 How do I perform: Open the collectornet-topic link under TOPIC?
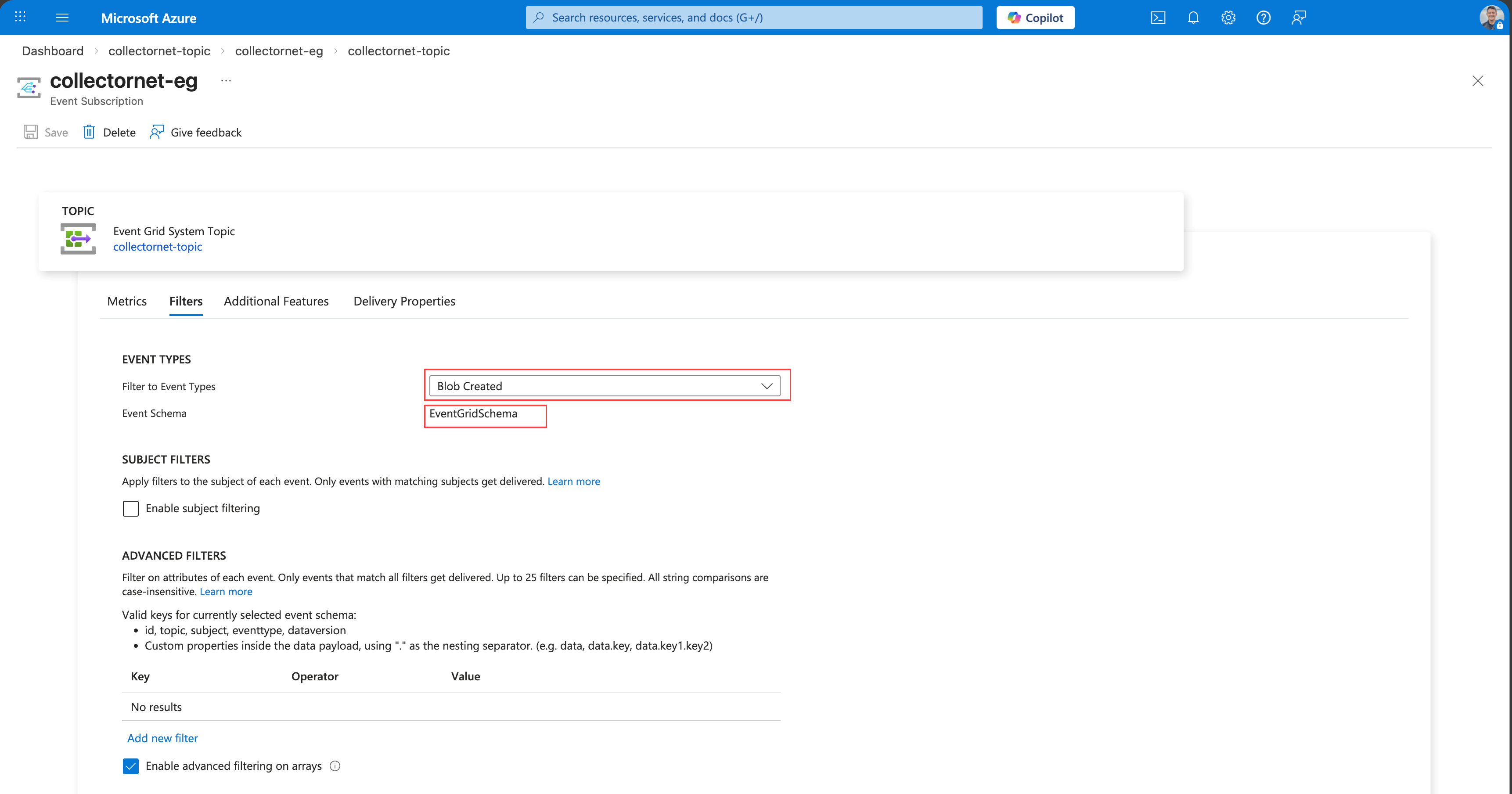point(157,247)
